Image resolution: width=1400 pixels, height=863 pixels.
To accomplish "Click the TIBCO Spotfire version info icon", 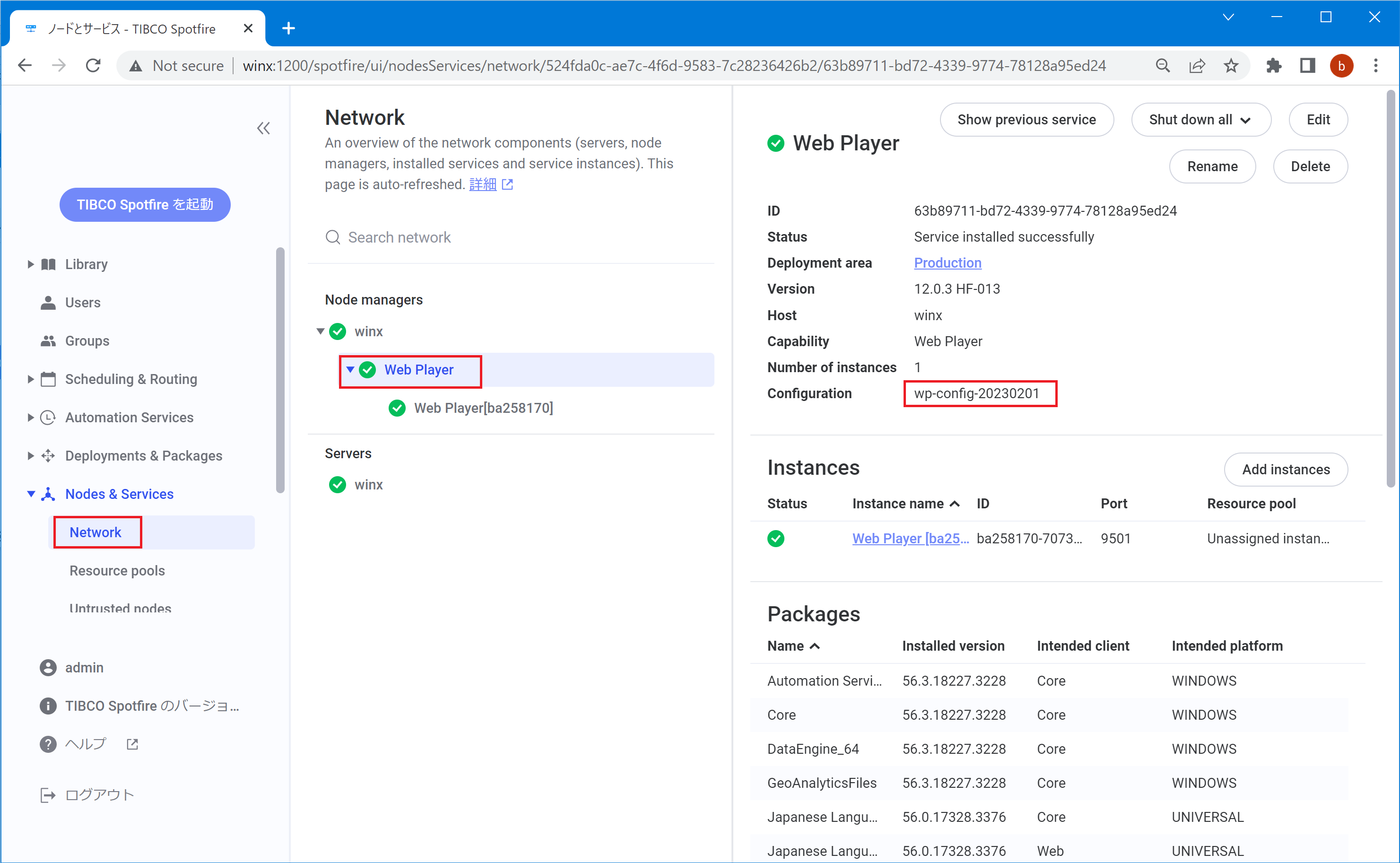I will click(48, 706).
